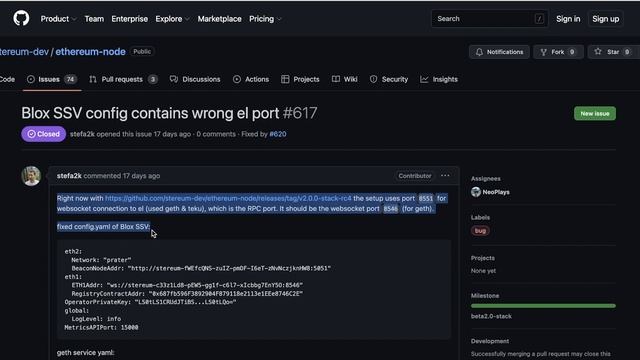640x360 pixels.
Task: Click the BeaconNodeAddr code line
Action: [201, 269]
